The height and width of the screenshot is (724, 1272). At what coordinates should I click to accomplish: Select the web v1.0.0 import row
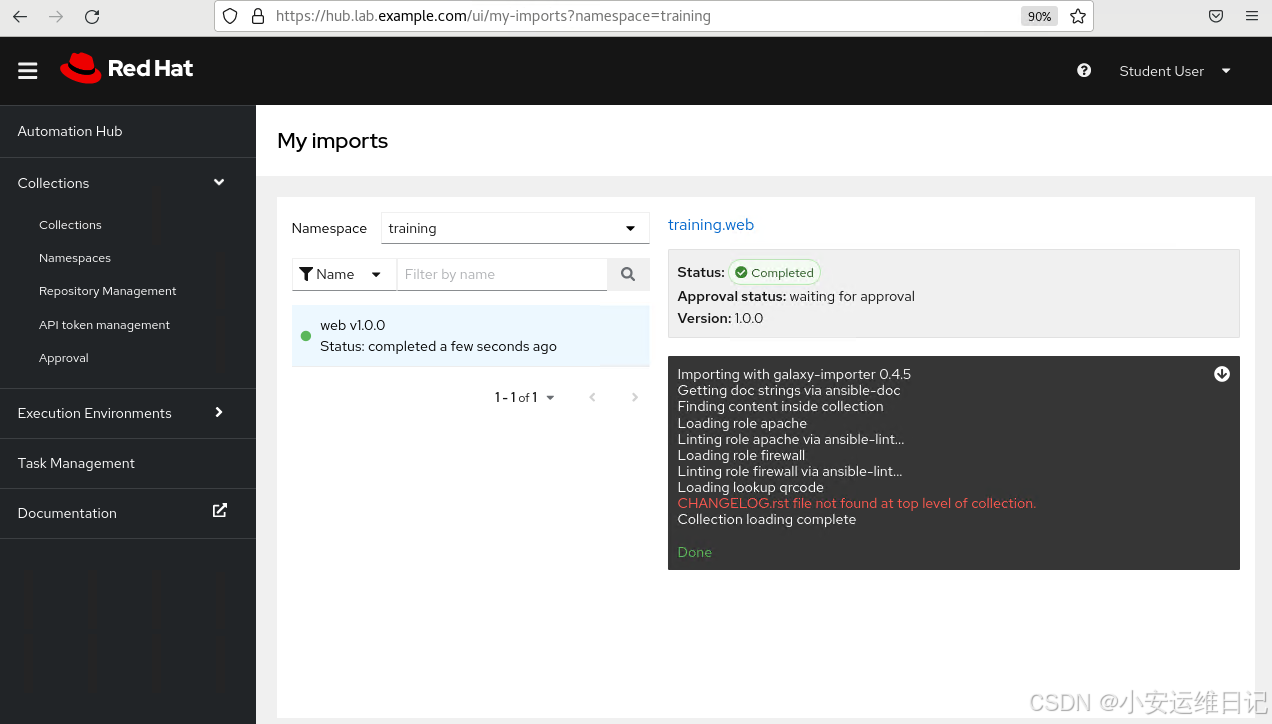pos(471,336)
